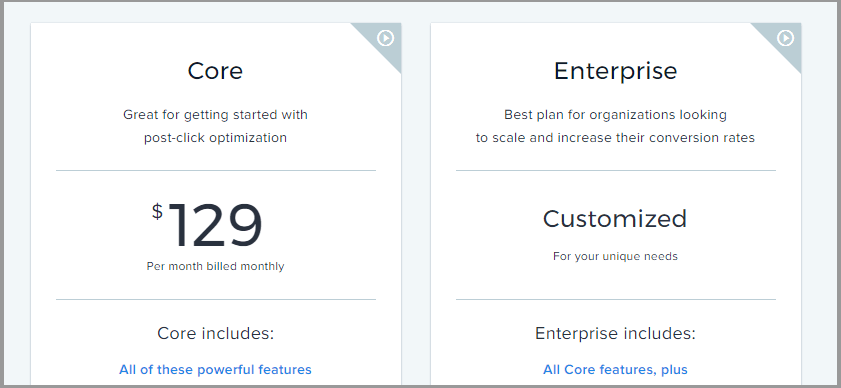
Task: Click the dollar sign beside the price
Action: pyautogui.click(x=157, y=211)
